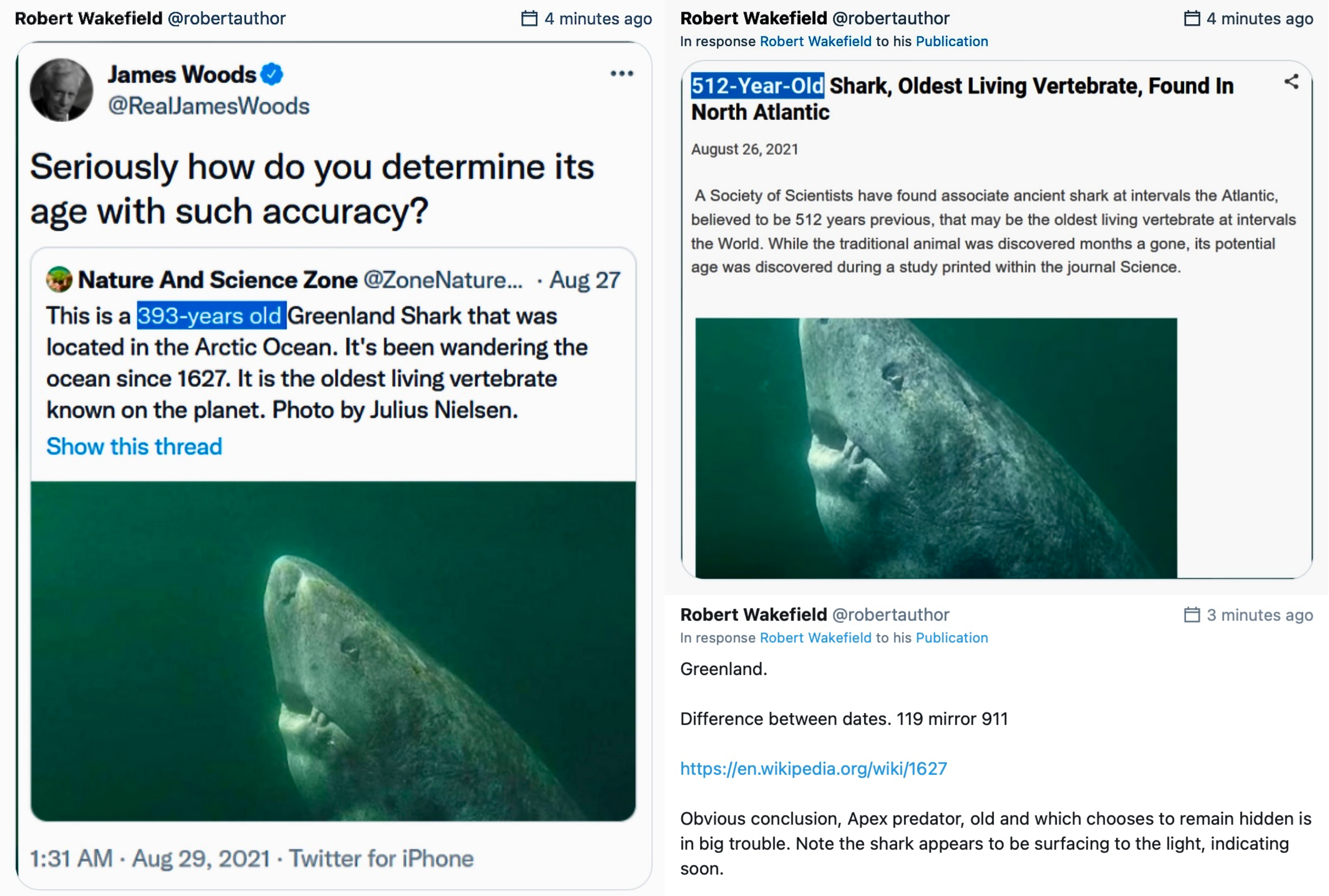Click the calendar icon on the left post
Screen dimensions: 1329x896
pos(529,19)
